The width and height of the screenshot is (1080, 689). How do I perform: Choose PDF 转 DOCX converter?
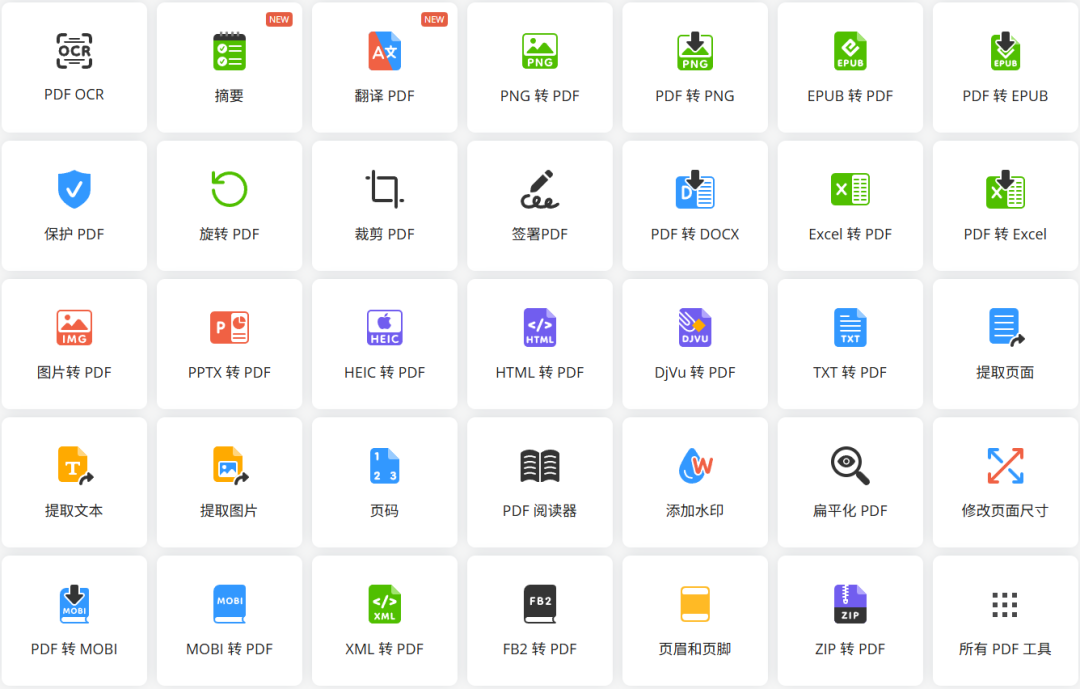[x=695, y=206]
